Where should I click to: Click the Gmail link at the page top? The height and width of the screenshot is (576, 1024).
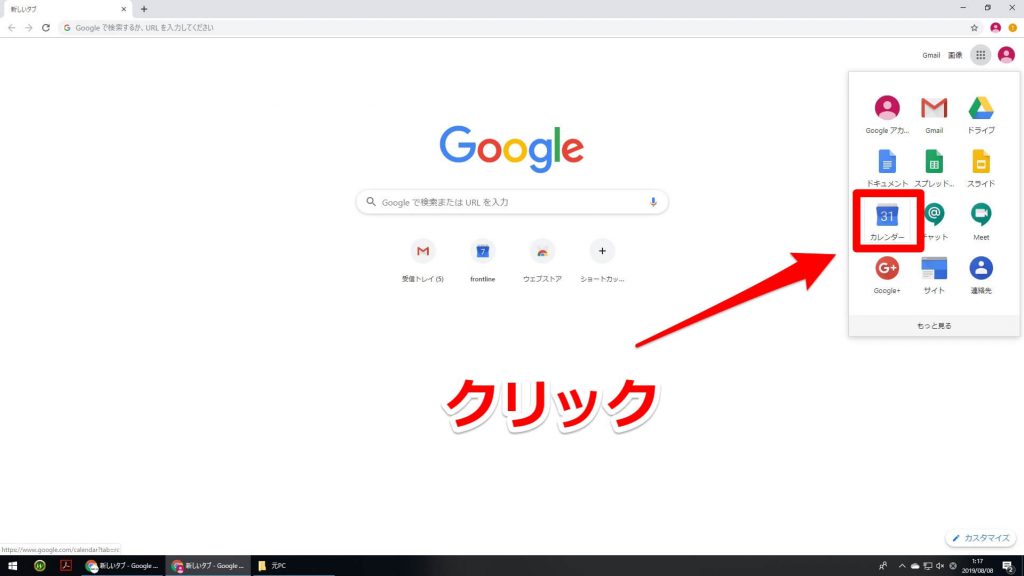[x=931, y=56]
